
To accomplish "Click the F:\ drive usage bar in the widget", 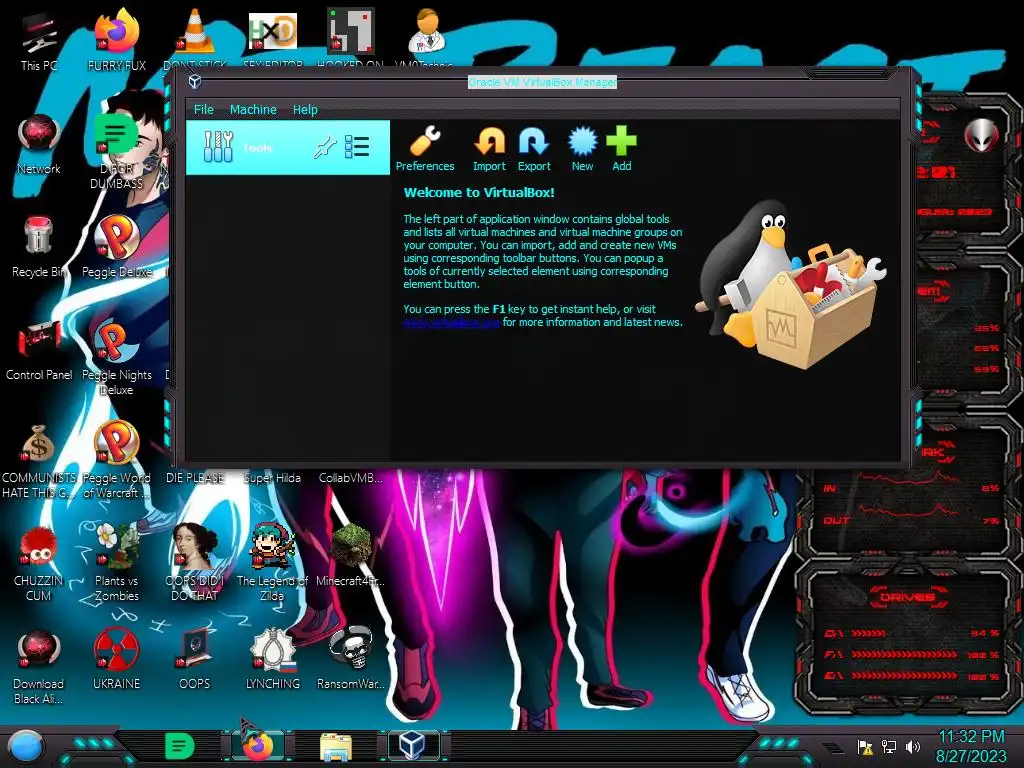I will click(x=904, y=654).
